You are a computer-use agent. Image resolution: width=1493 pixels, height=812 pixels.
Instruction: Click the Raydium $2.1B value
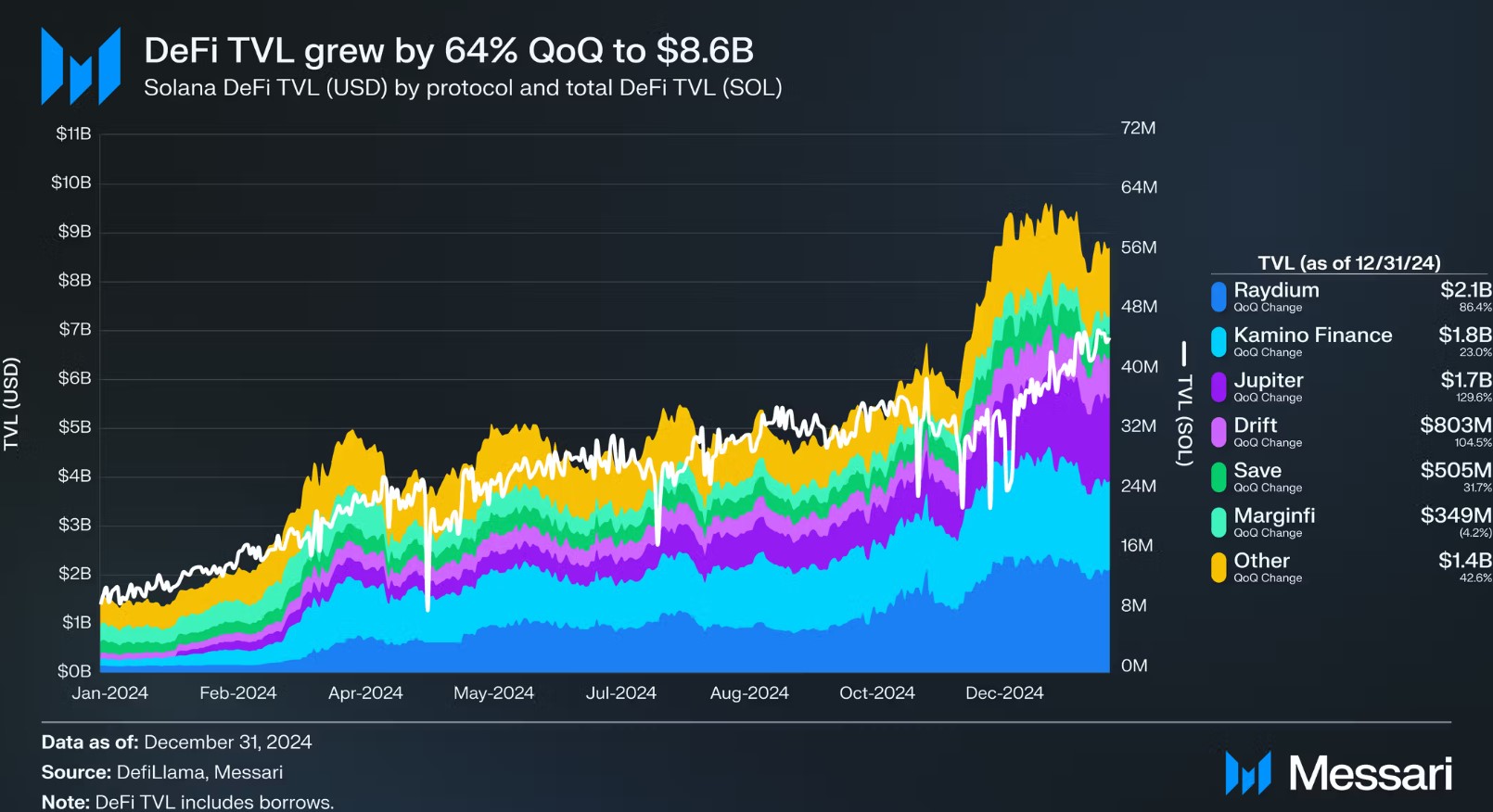[1465, 290]
